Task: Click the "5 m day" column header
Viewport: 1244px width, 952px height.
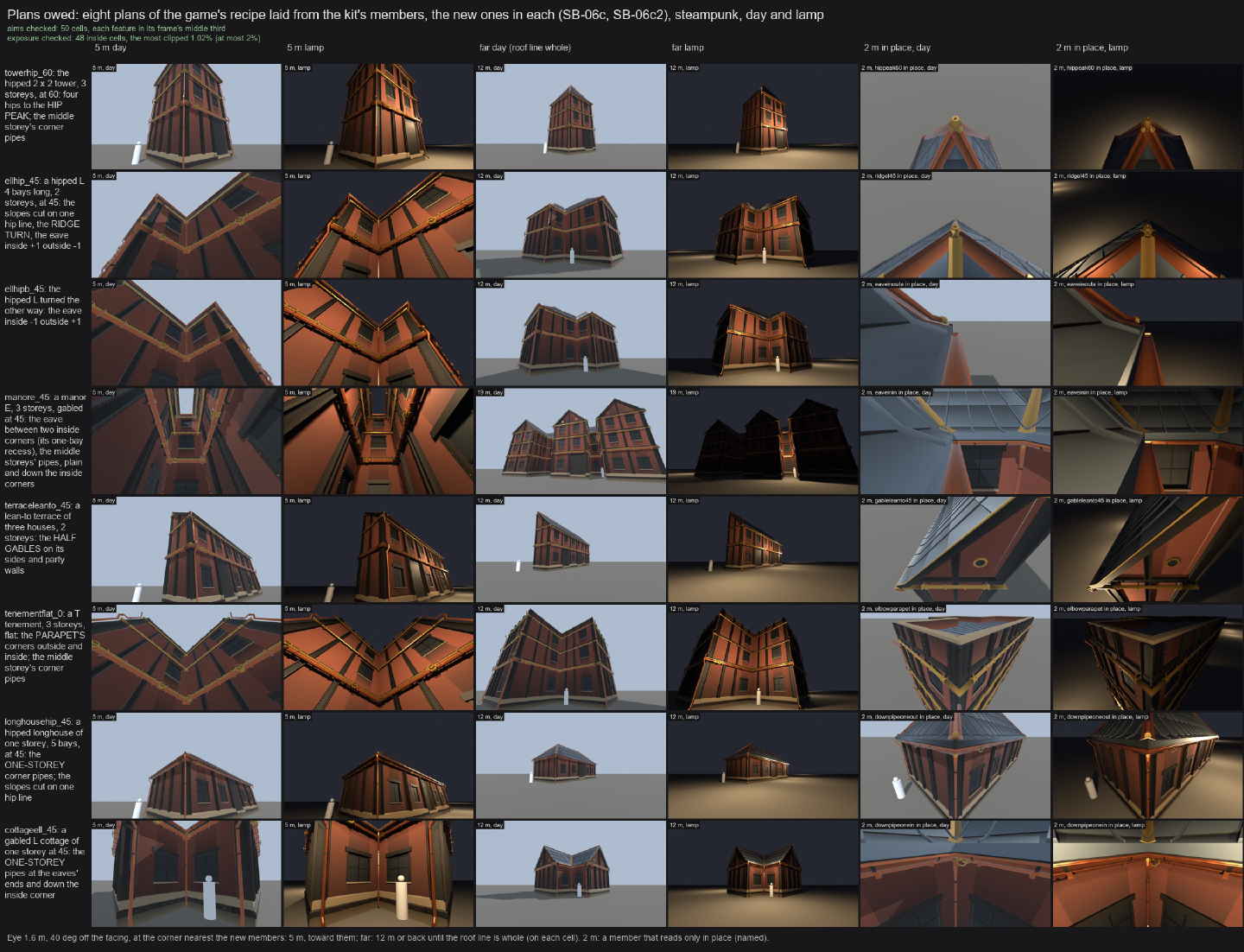Action: (111, 48)
